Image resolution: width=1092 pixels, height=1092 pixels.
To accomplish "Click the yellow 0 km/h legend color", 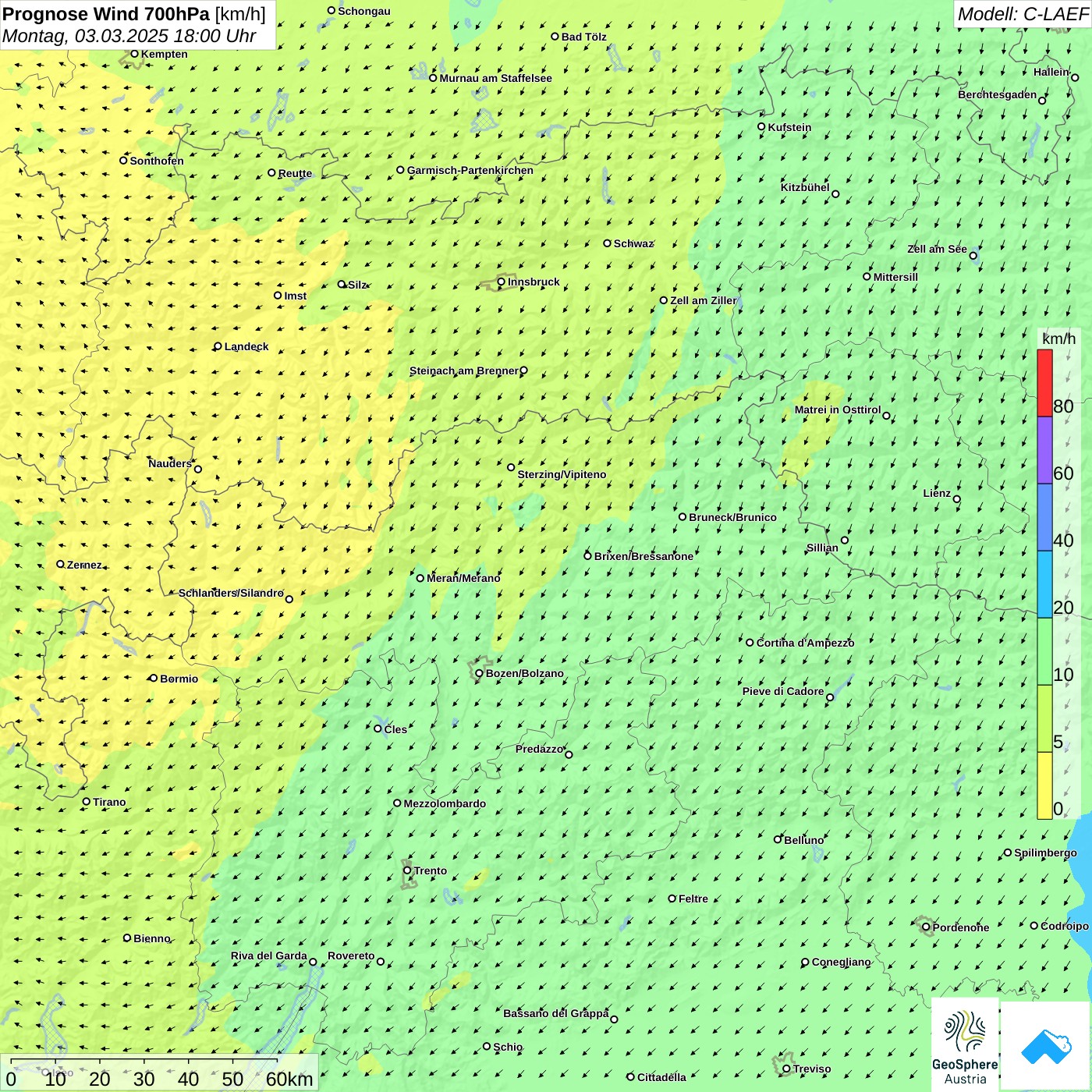I will pos(1044,785).
